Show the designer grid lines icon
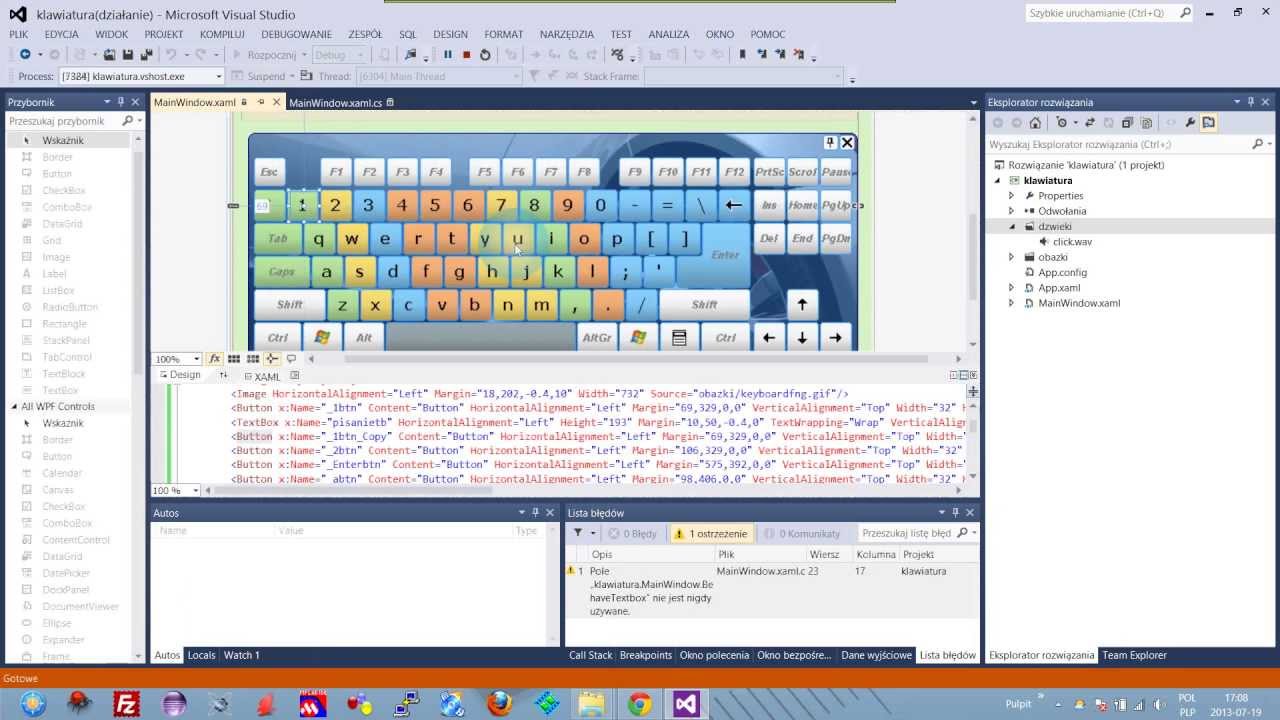 click(x=234, y=358)
